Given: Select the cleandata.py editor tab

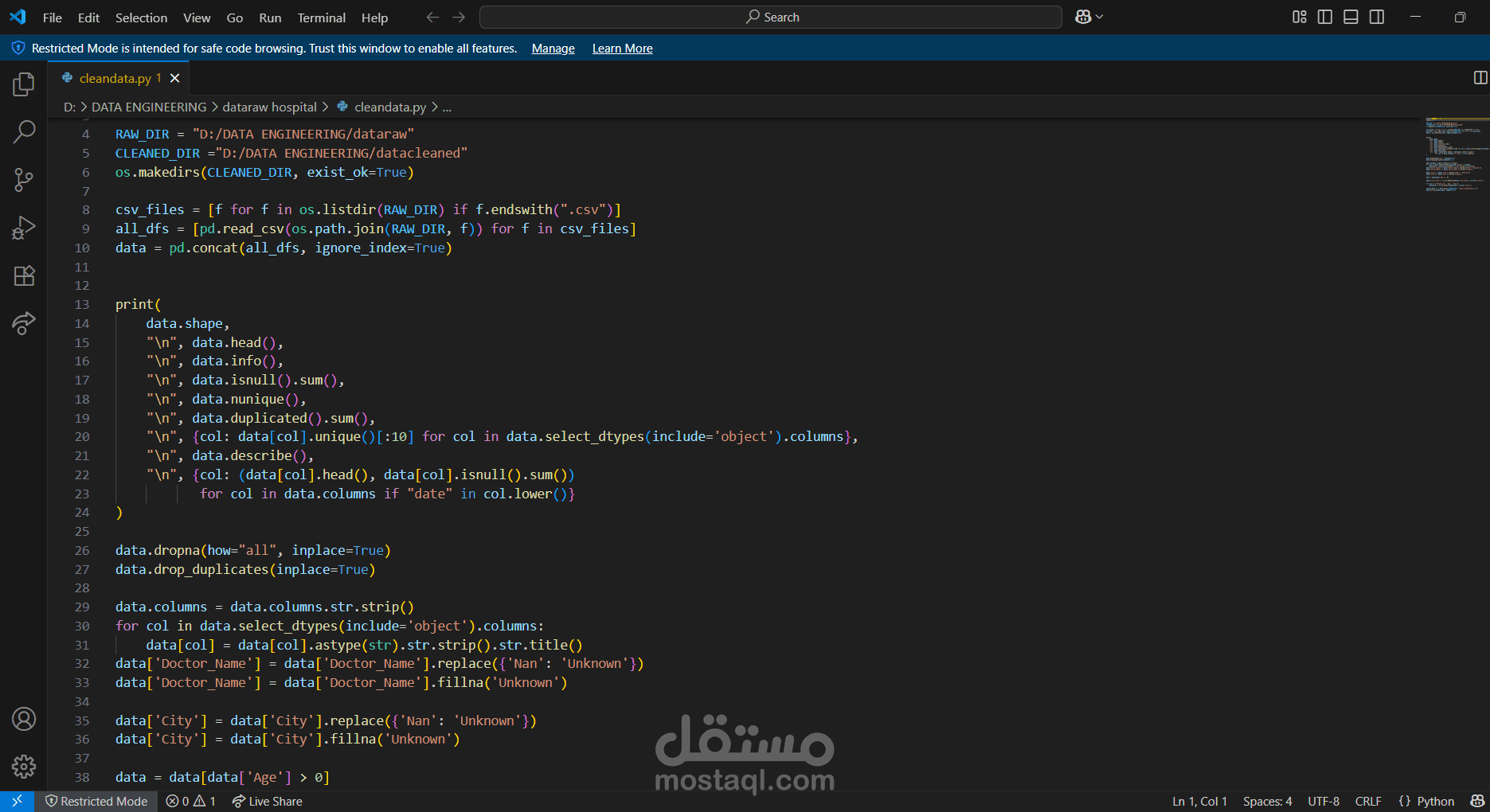Looking at the screenshot, I should (119, 78).
